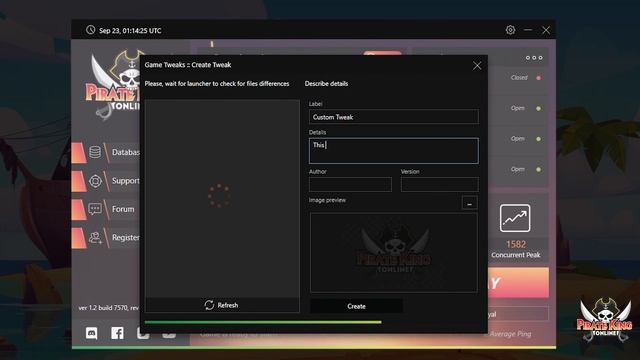Image resolution: width=640 pixels, height=360 pixels.
Task: Open the Database sidebar item
Action: (x=106, y=152)
